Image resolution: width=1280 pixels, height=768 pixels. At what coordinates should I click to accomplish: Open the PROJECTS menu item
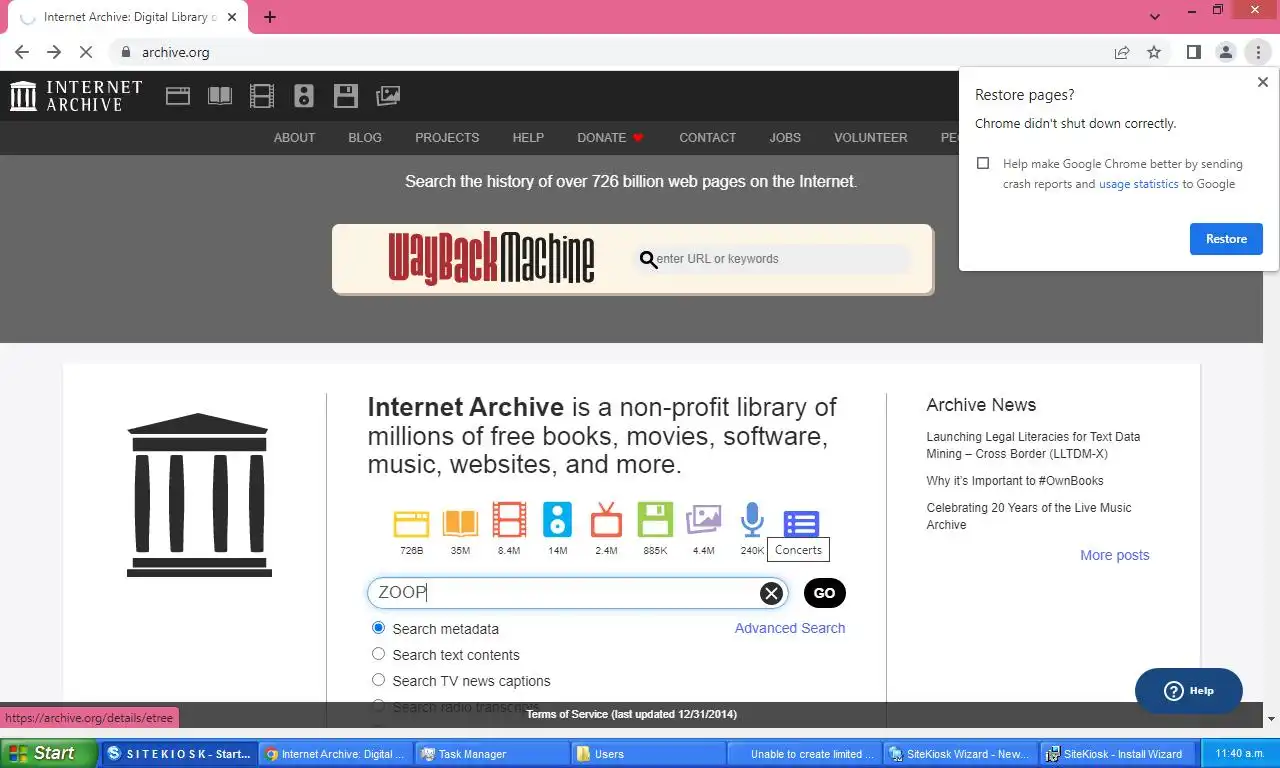coord(447,138)
